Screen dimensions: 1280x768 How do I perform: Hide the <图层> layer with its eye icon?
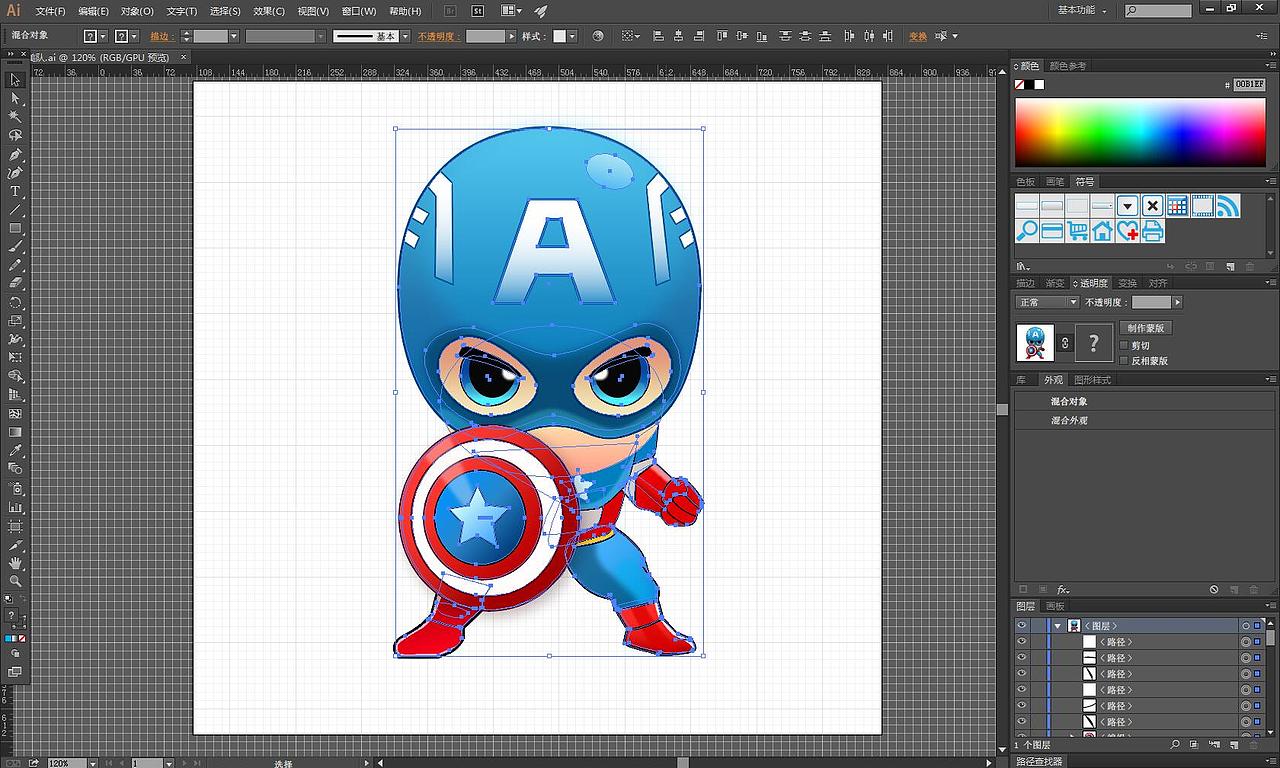[1022, 626]
